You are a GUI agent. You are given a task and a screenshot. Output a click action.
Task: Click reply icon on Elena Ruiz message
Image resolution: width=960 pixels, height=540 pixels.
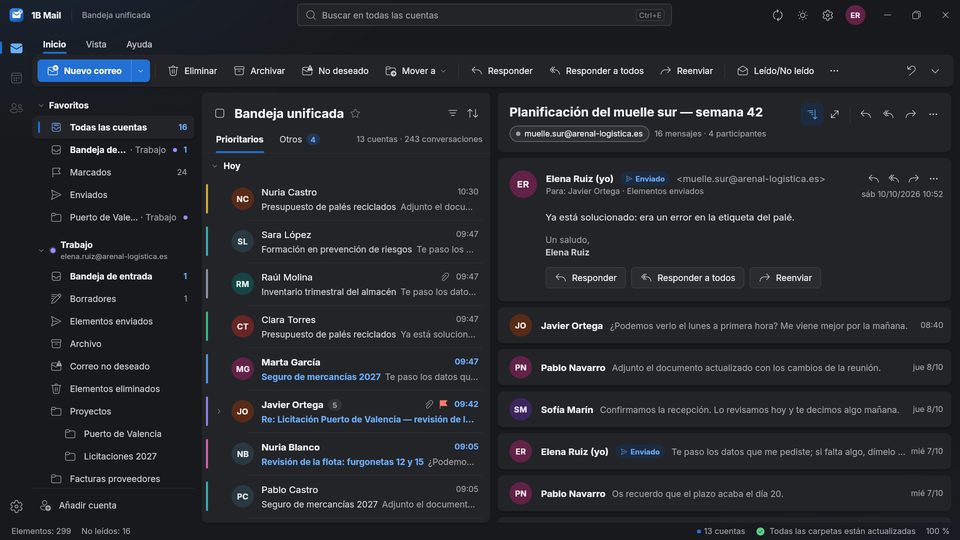coord(873,179)
